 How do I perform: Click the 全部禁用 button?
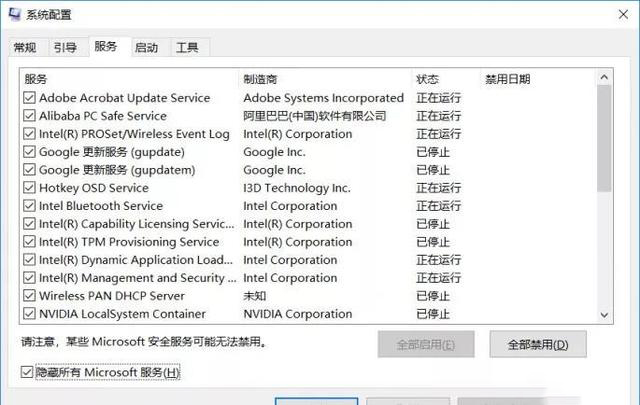point(538,345)
